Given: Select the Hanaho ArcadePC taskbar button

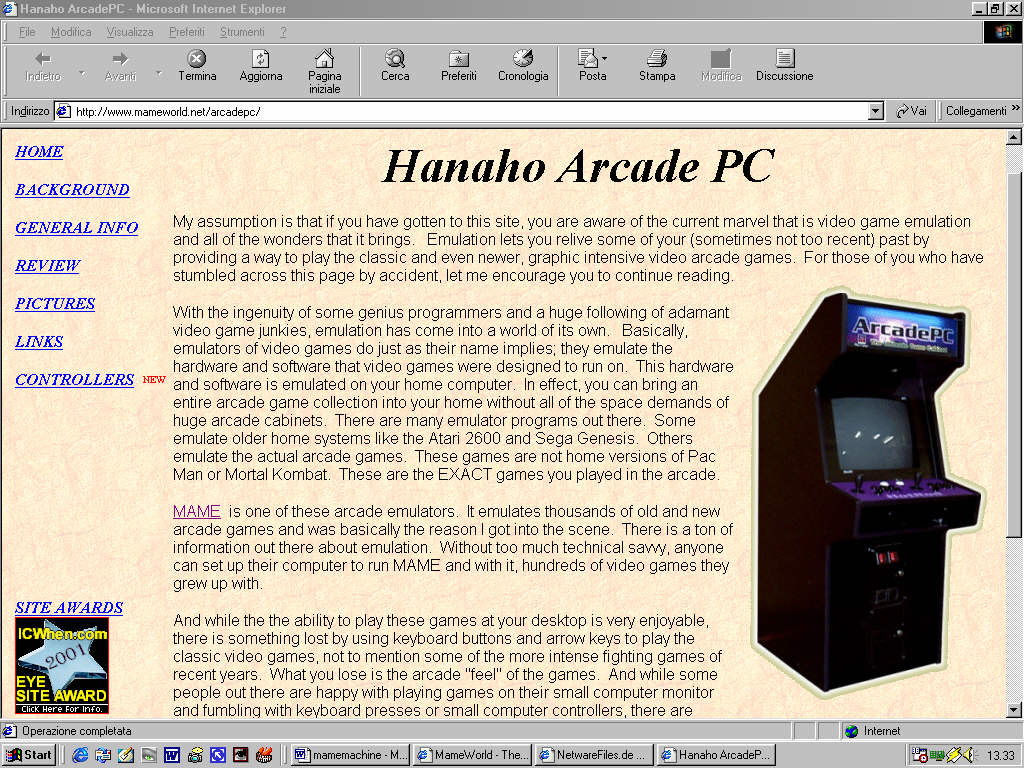Looking at the screenshot, I should click(x=716, y=755).
